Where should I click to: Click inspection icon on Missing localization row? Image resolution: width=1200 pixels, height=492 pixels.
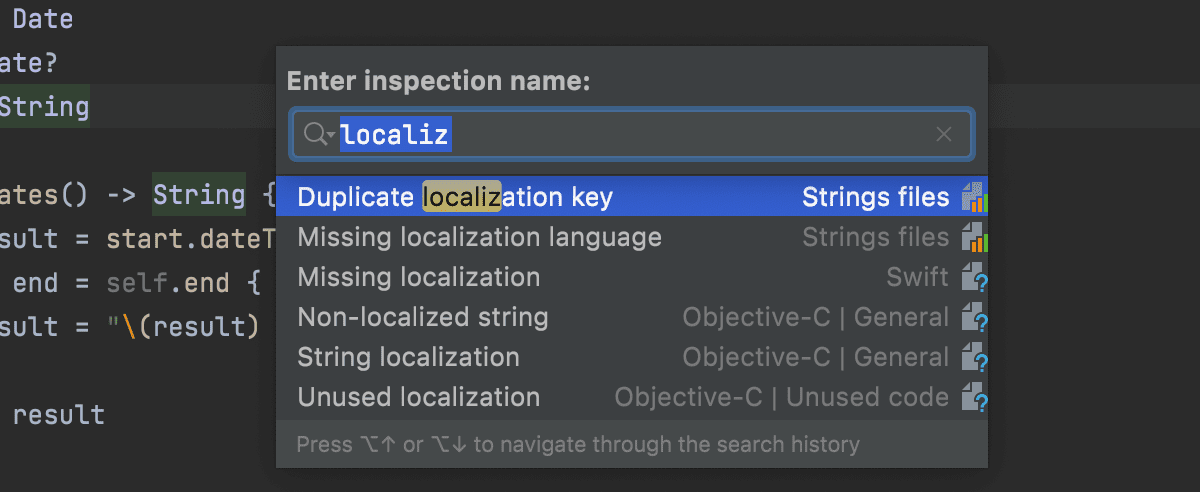pyautogui.click(x=974, y=278)
